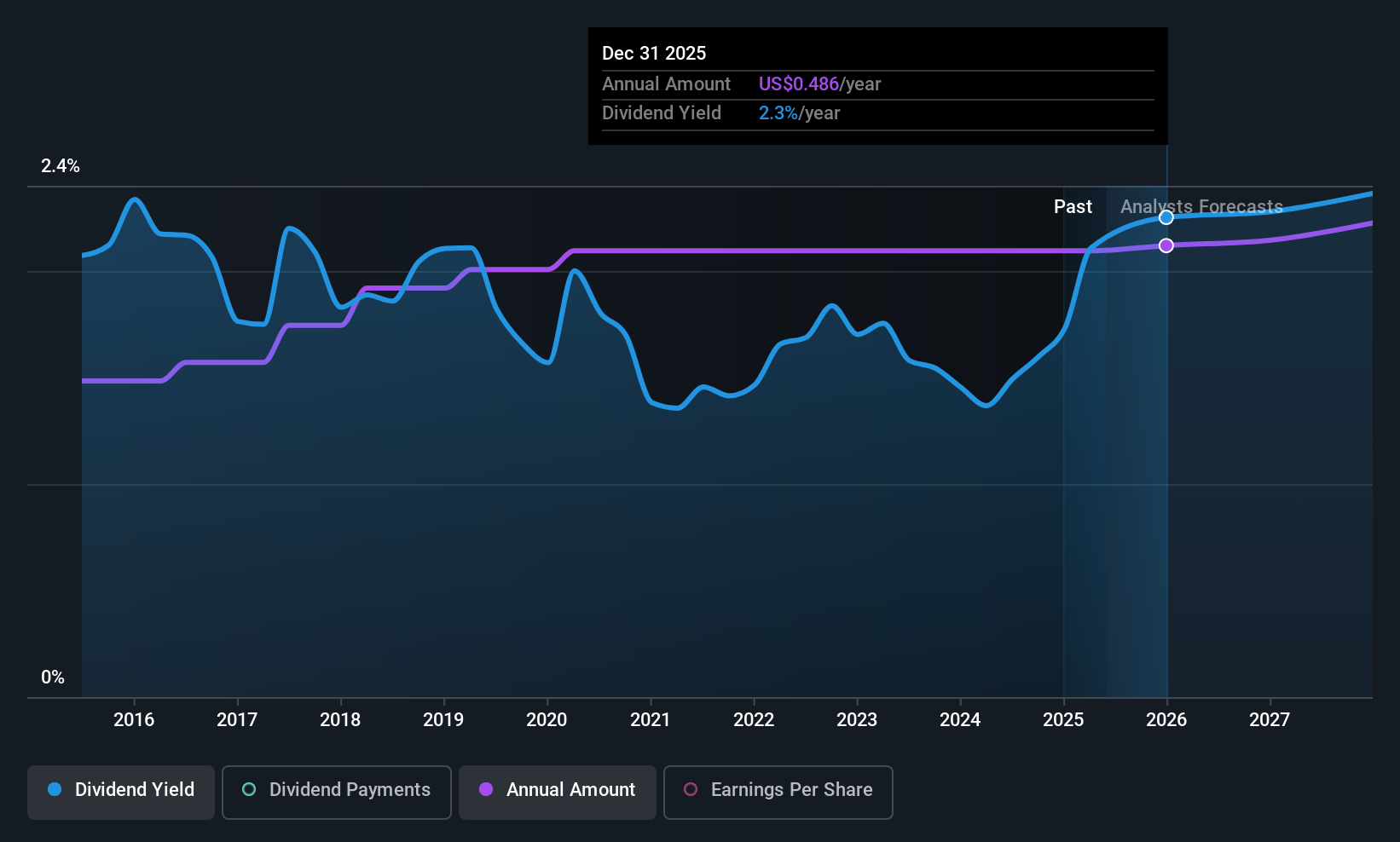Click the pink Earnings Per Share circle
Viewport: 1400px width, 842px height.
point(691,789)
